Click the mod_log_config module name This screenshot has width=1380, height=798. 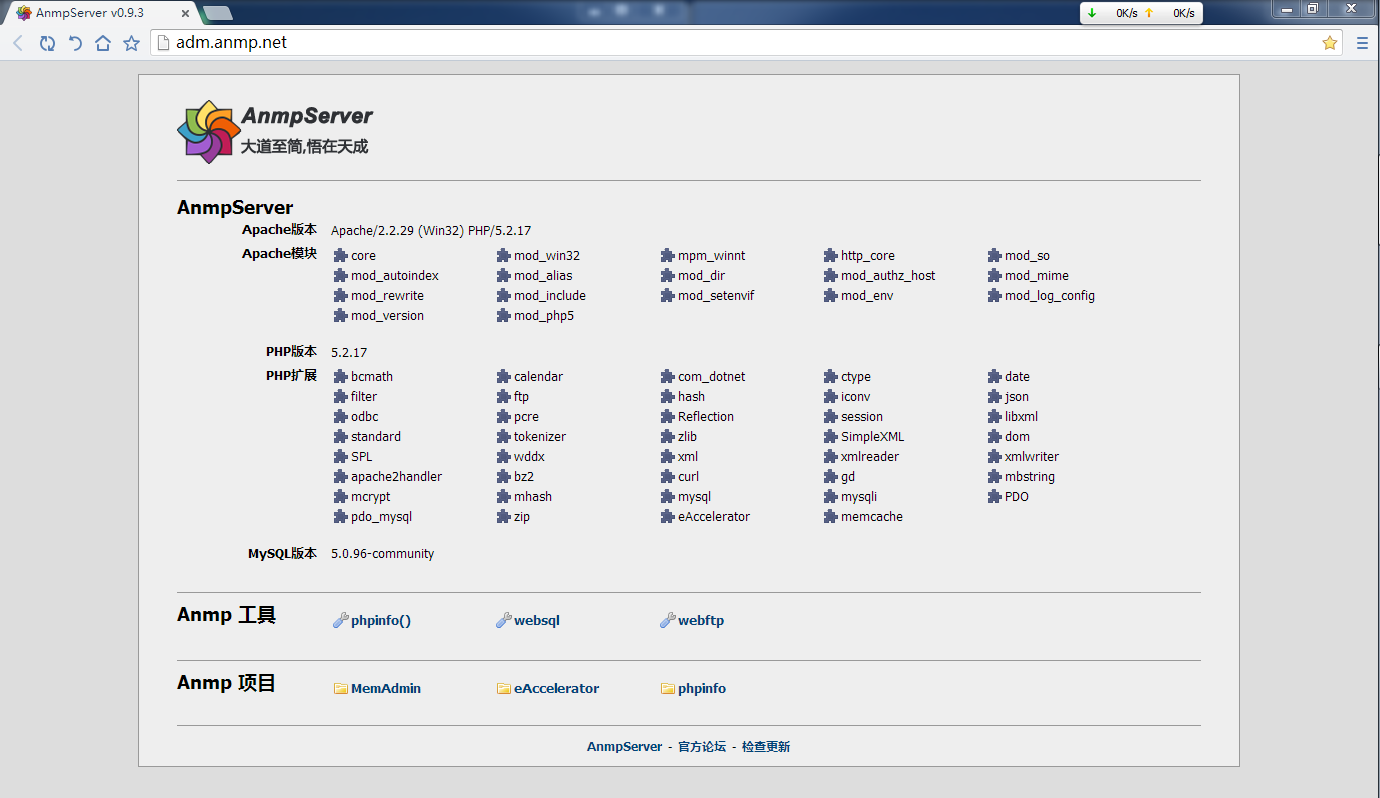tap(1050, 296)
